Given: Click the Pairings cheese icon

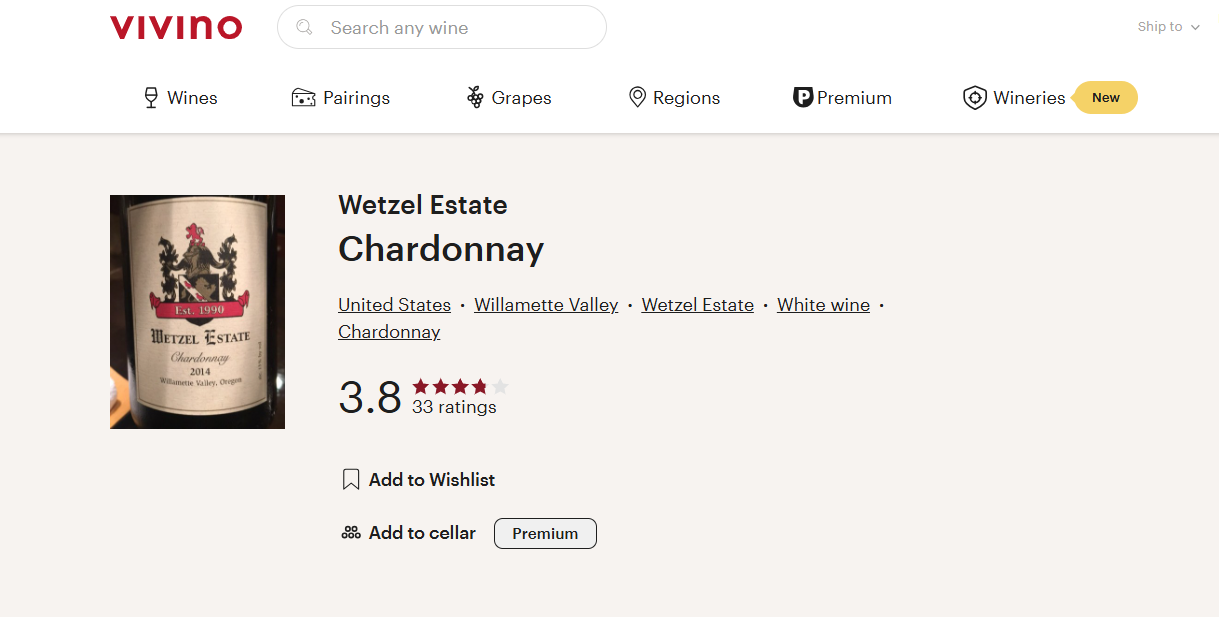Looking at the screenshot, I should (x=304, y=98).
